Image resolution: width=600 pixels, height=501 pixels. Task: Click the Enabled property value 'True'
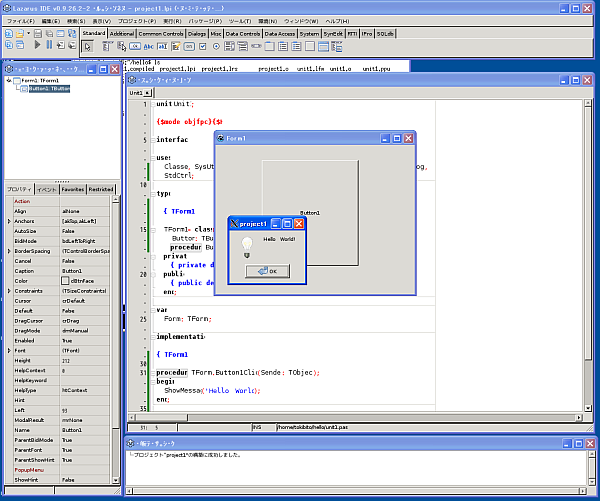tap(85, 341)
